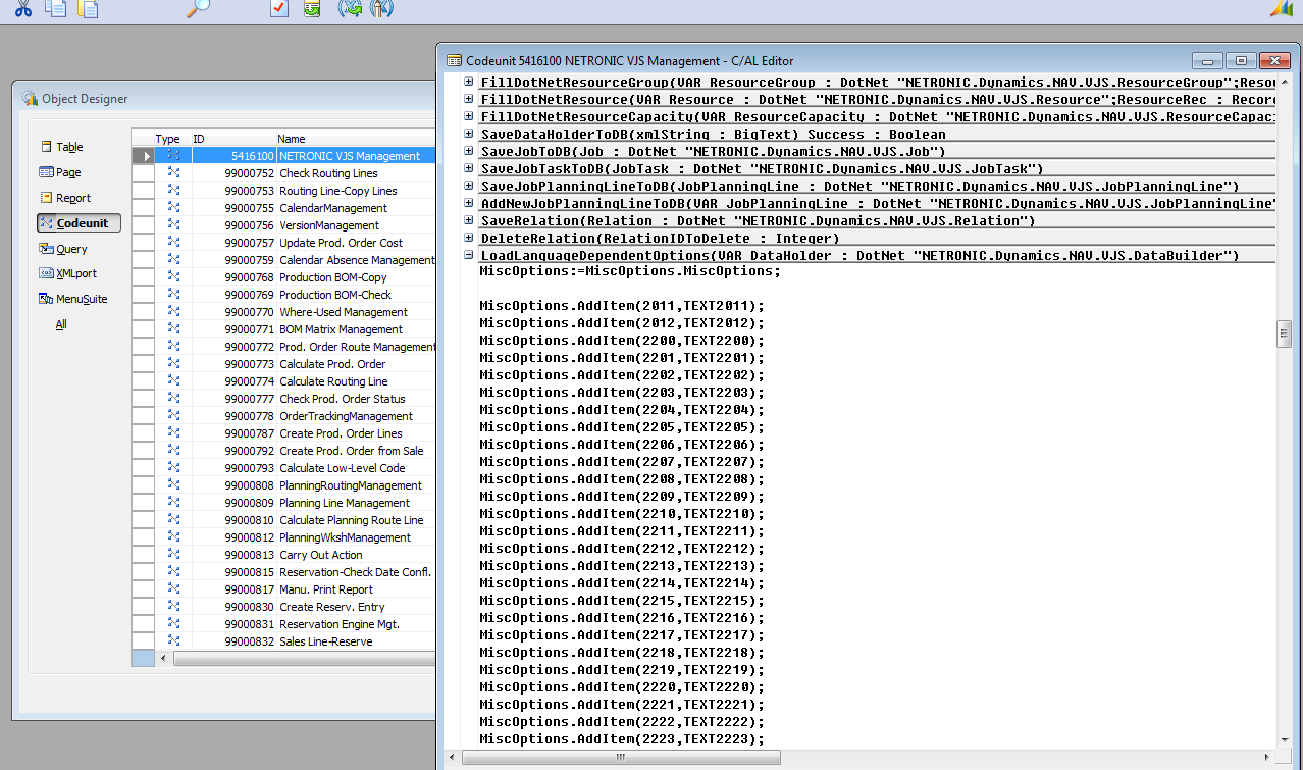
Task: Expand the AddNewJobPlanningLineToDB function
Action: (470, 203)
